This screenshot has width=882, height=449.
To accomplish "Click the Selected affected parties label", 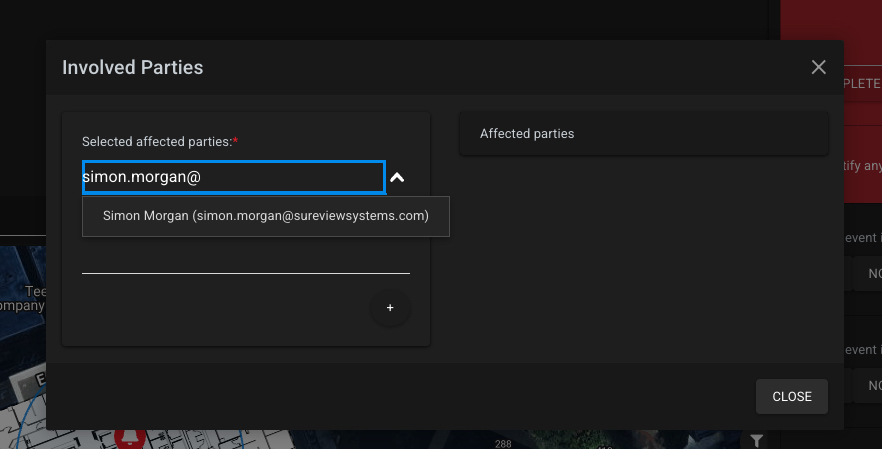I will [x=160, y=142].
